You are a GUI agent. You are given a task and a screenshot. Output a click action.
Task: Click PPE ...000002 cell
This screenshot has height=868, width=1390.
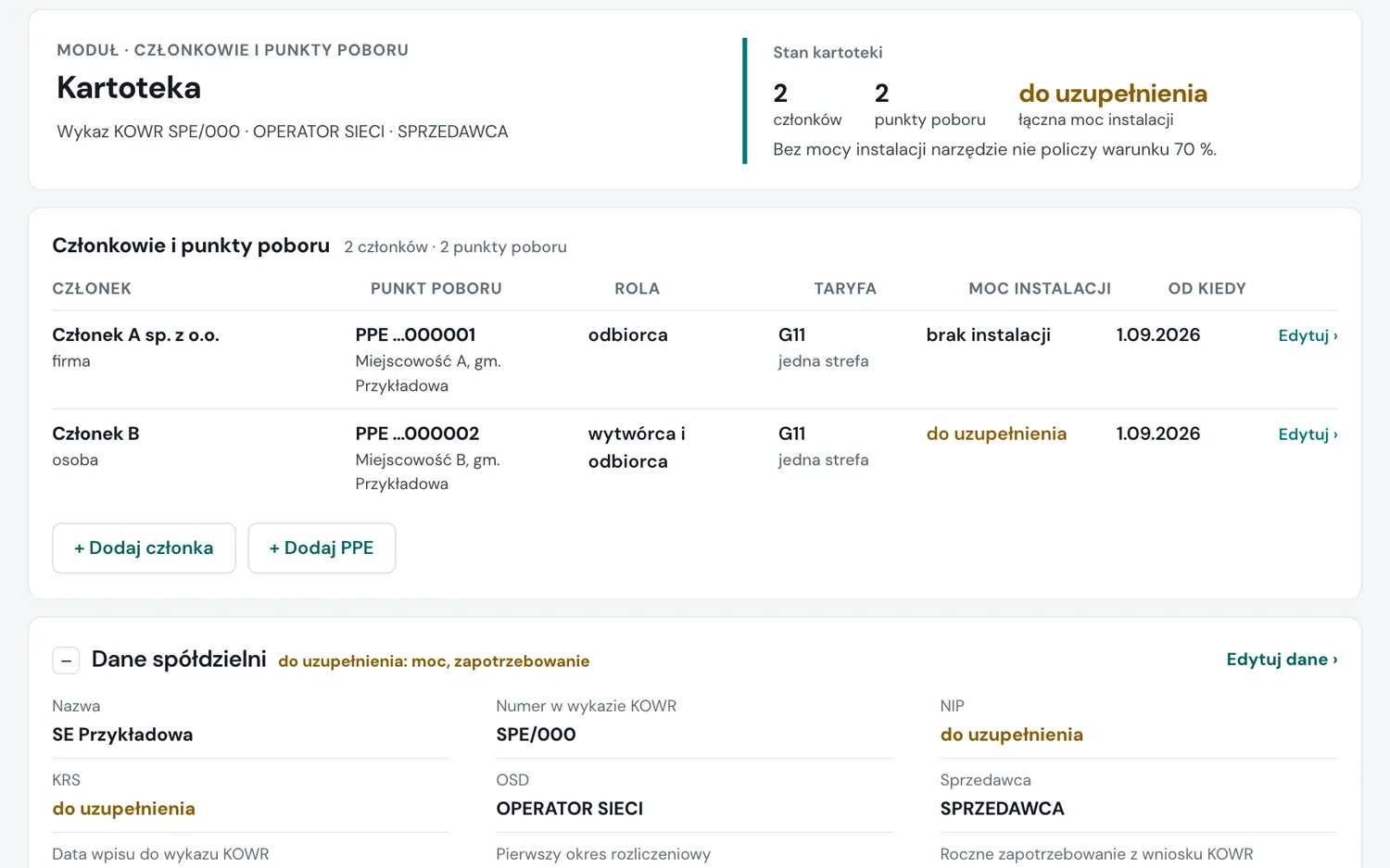[417, 434]
